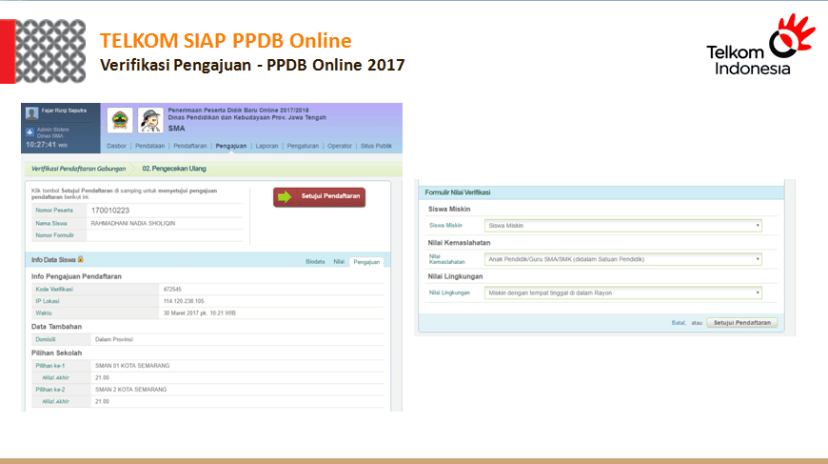Click the user avatar for Fajar Rizqi Saputra

point(29,114)
